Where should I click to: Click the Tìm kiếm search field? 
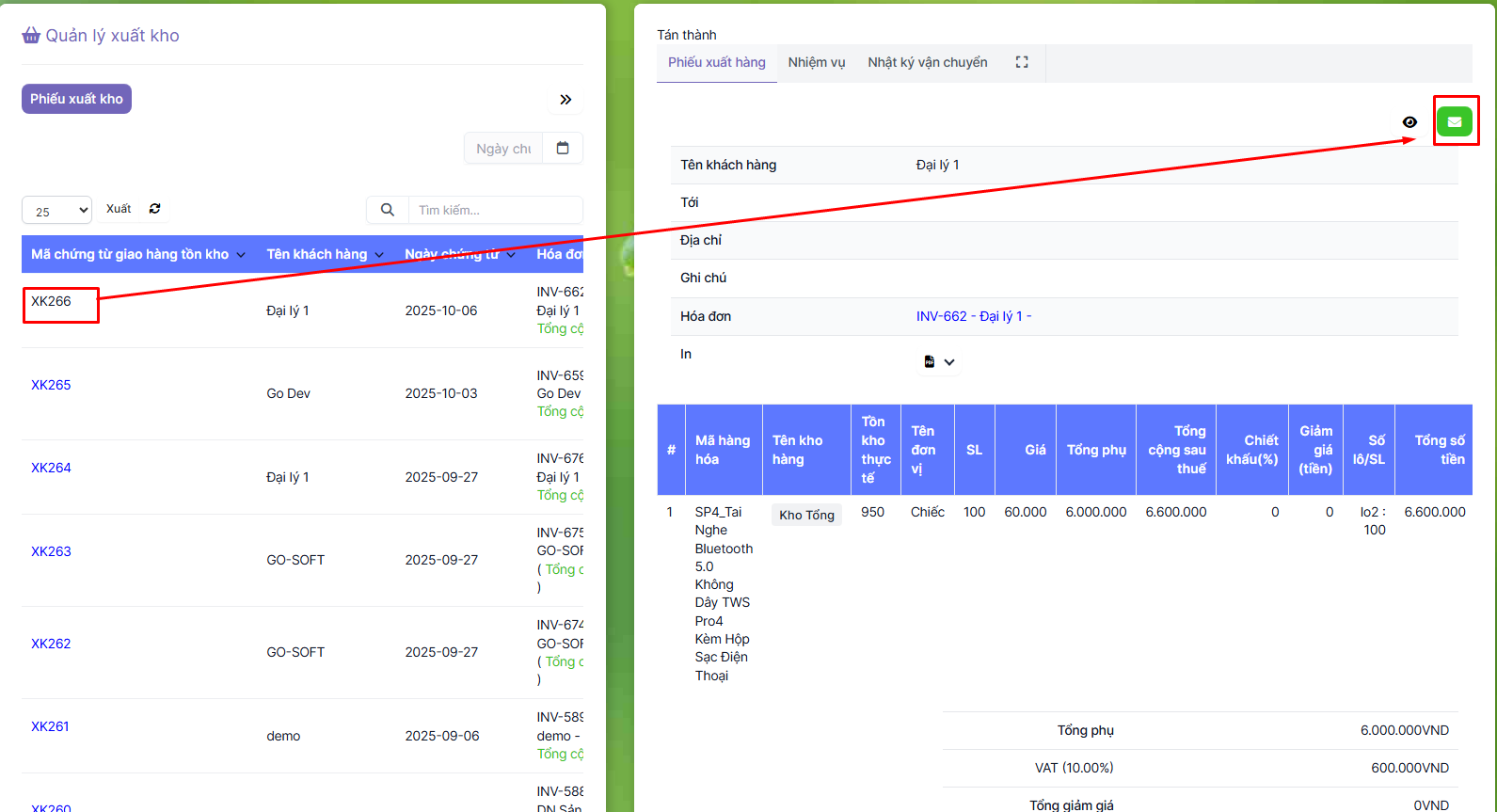pos(494,210)
